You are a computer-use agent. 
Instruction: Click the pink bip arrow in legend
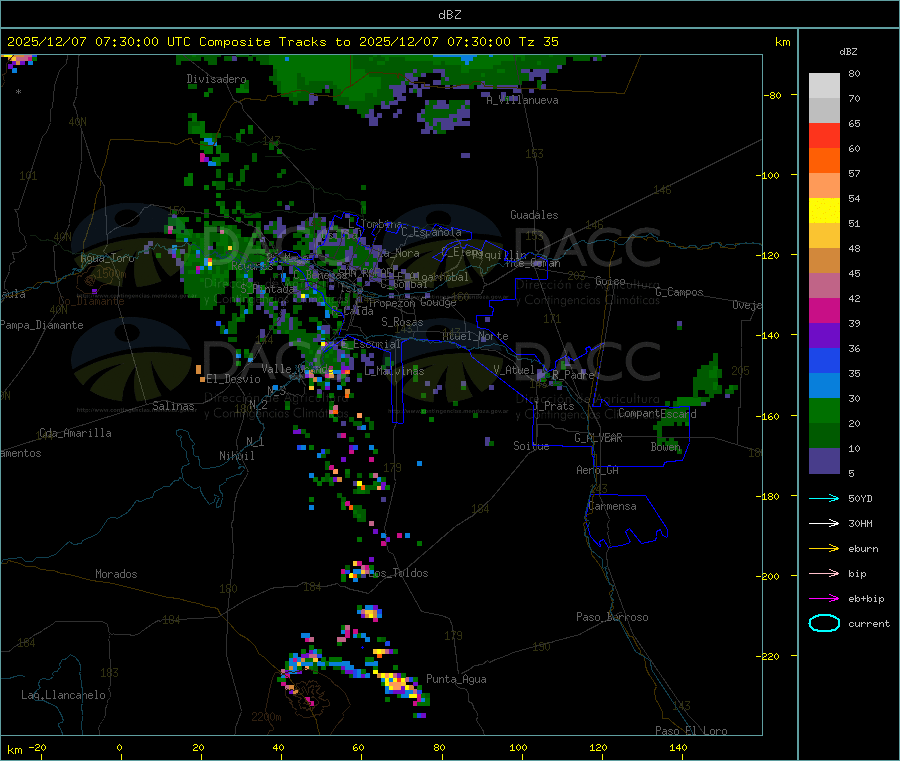pos(824,573)
